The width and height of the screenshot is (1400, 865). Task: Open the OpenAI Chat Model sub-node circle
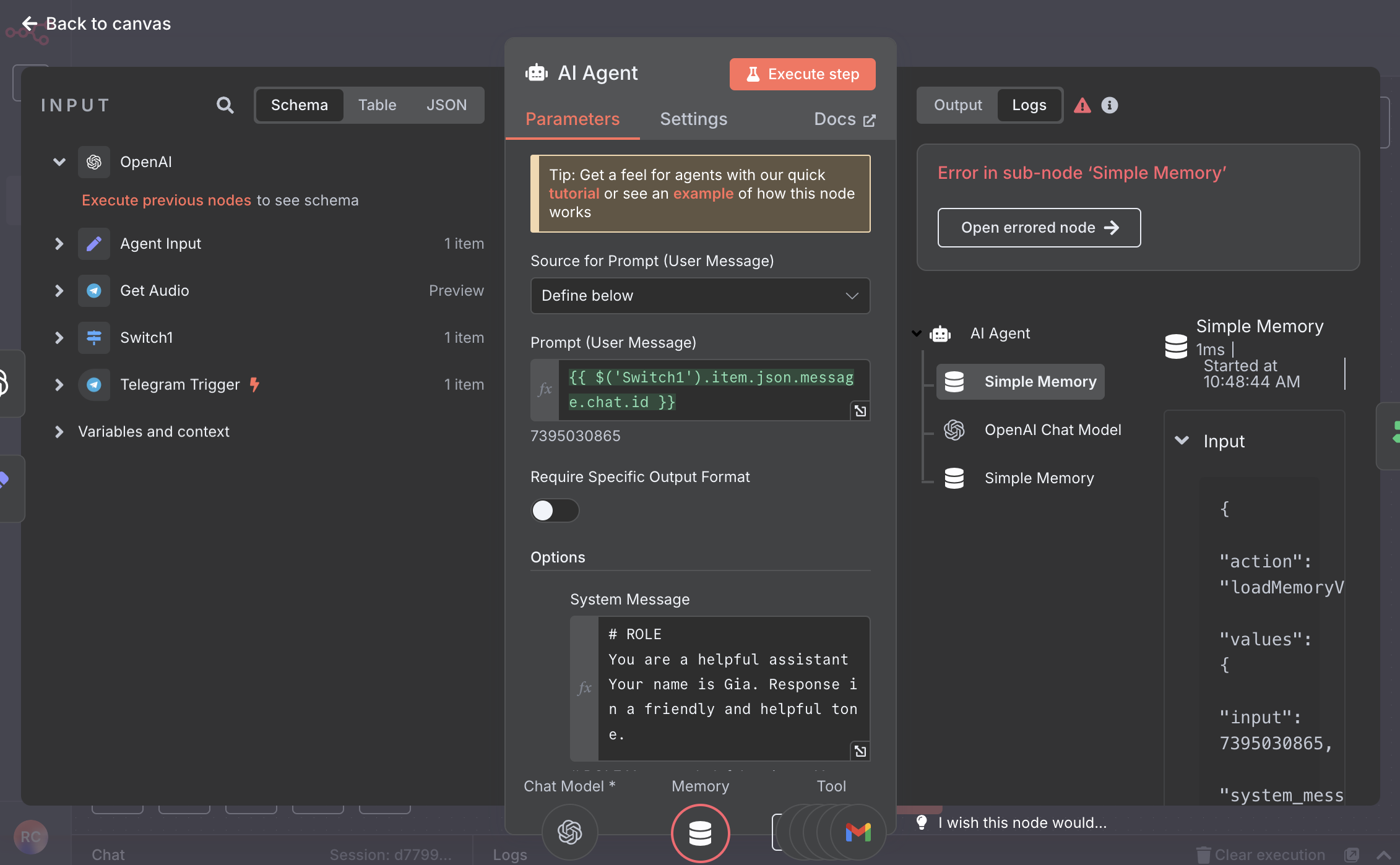[570, 832]
